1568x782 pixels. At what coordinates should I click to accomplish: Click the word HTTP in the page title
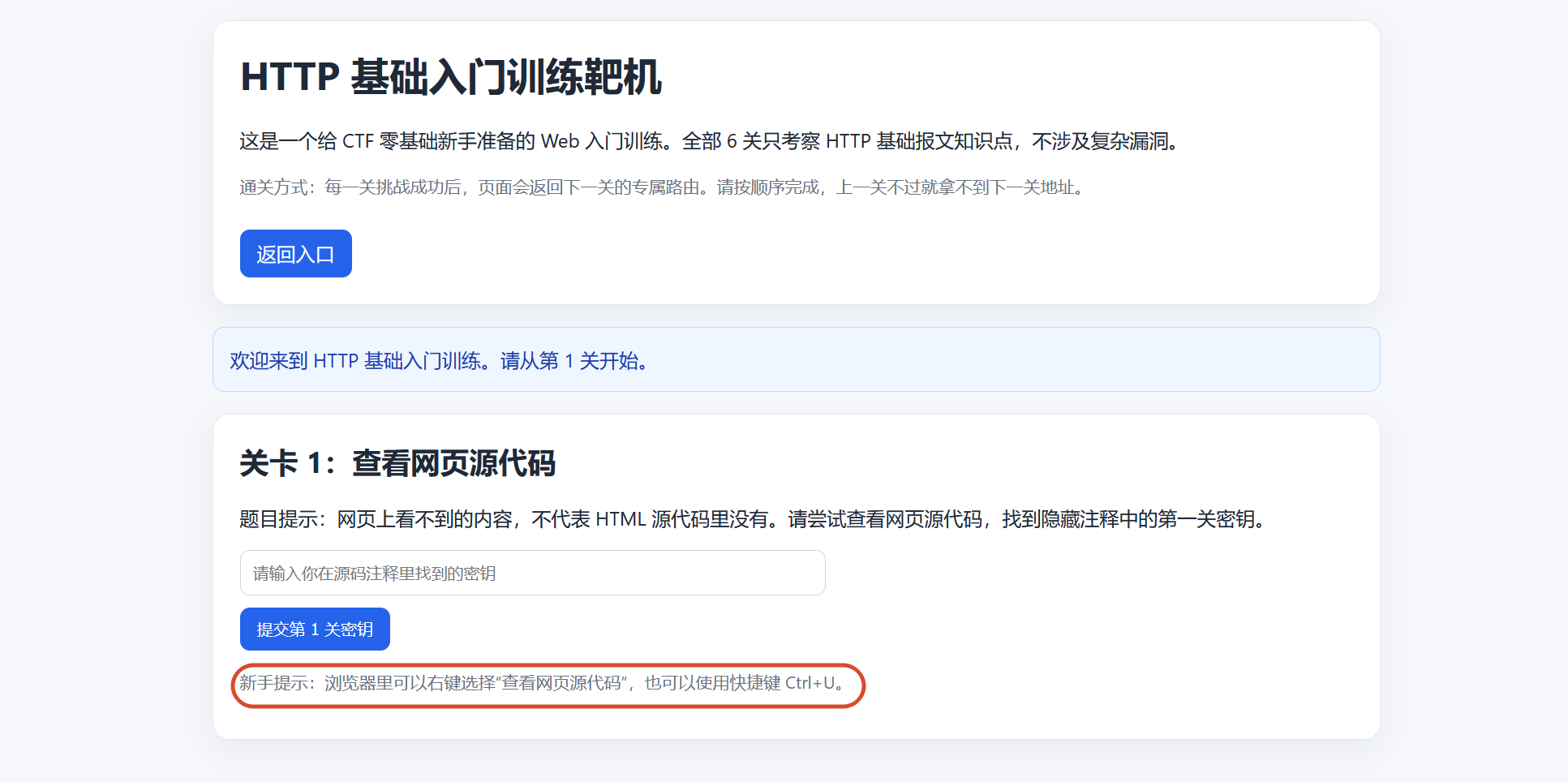[290, 77]
